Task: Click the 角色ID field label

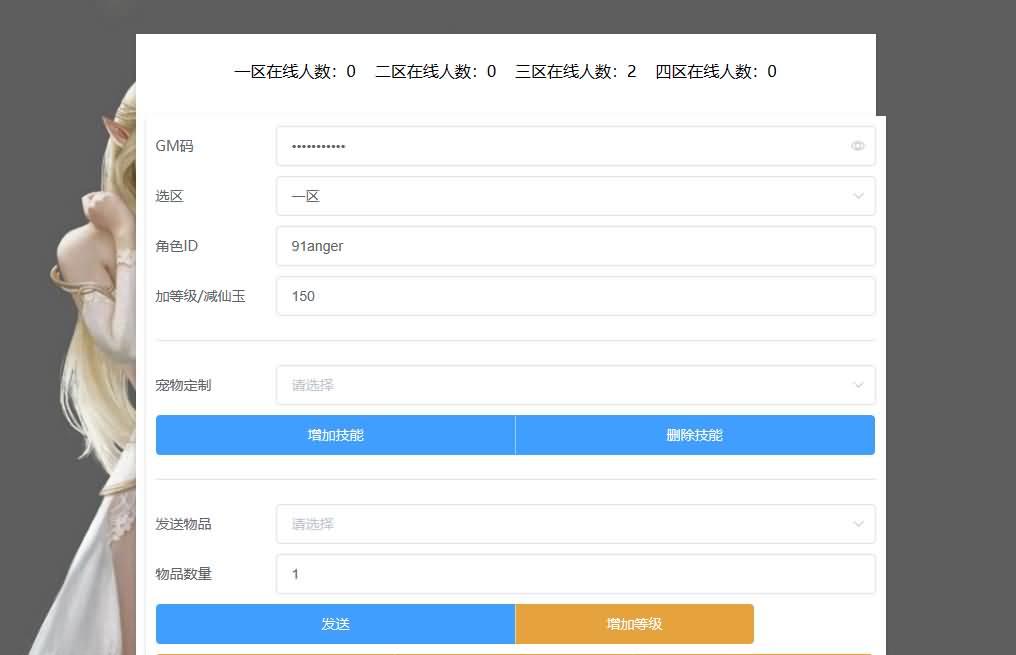Action: coord(177,246)
